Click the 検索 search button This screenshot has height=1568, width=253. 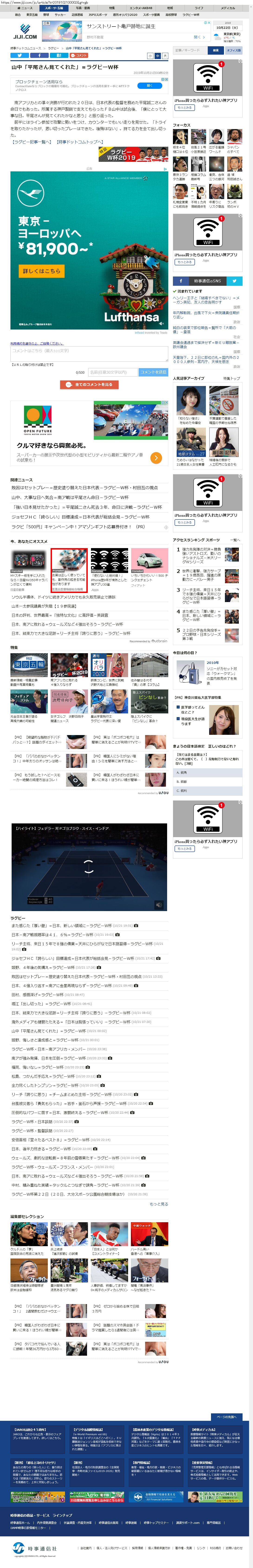point(216,50)
